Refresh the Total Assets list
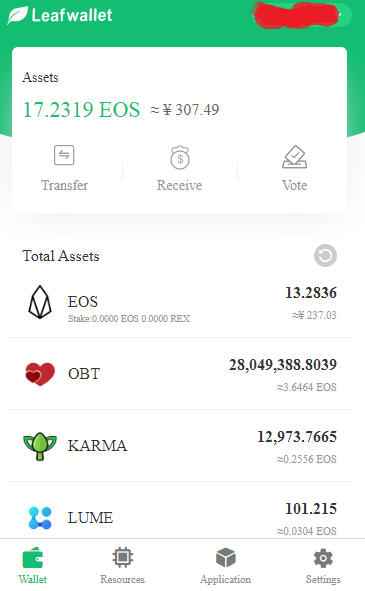The image size is (365, 591). point(325,256)
